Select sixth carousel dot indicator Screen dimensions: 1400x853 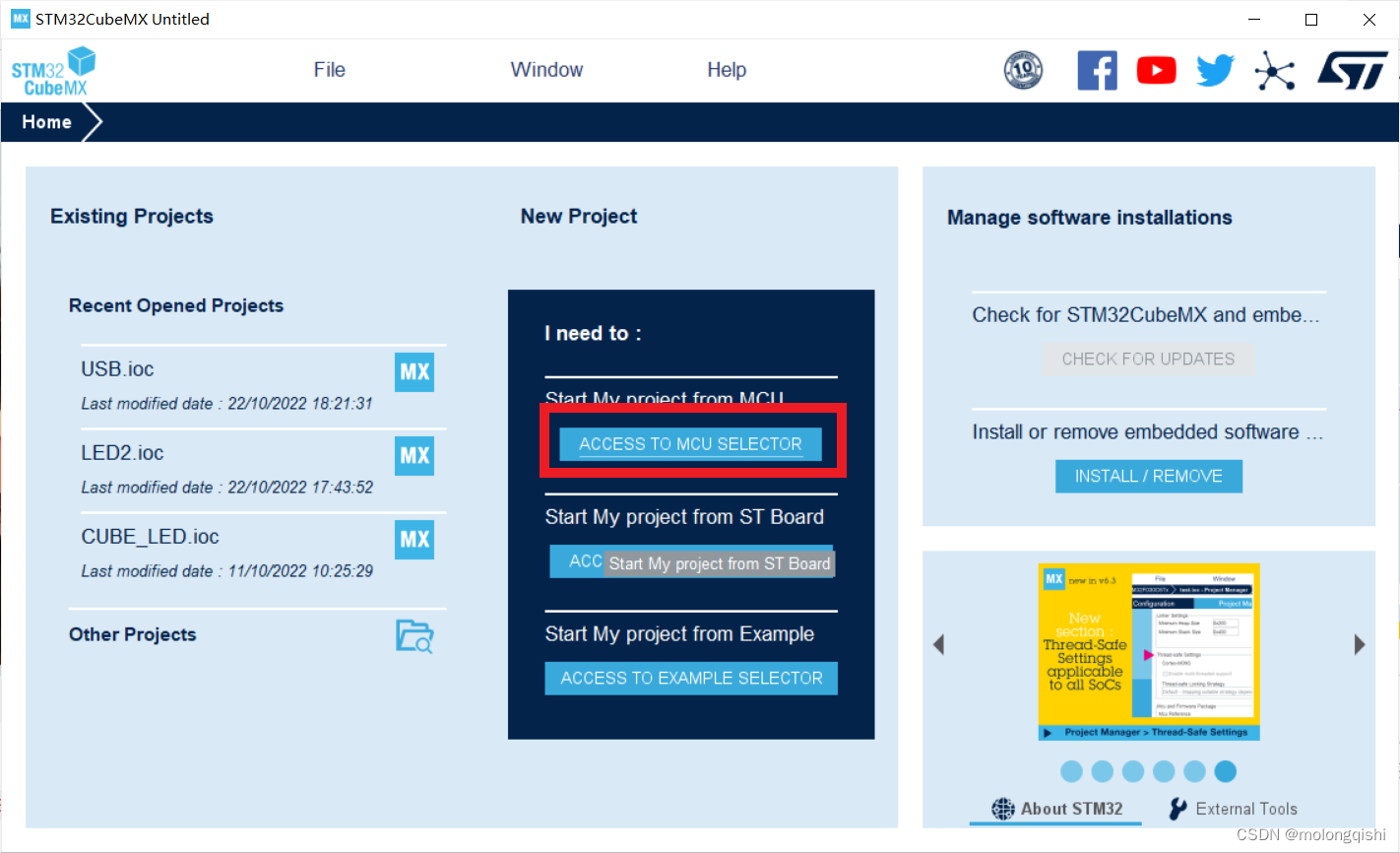[1225, 771]
